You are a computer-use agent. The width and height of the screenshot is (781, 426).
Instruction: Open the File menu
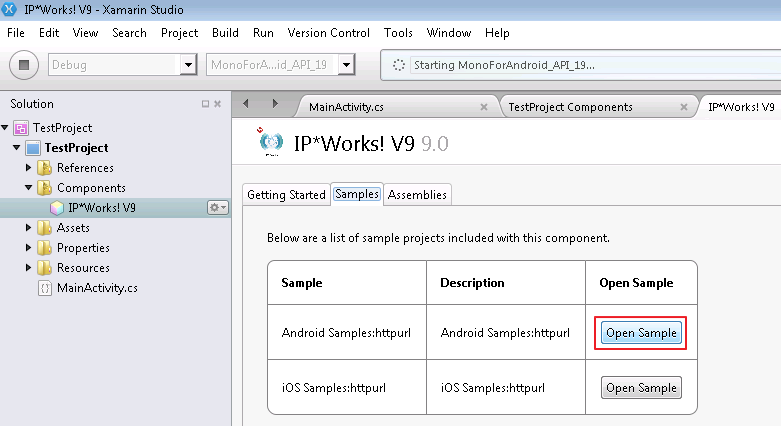15,33
